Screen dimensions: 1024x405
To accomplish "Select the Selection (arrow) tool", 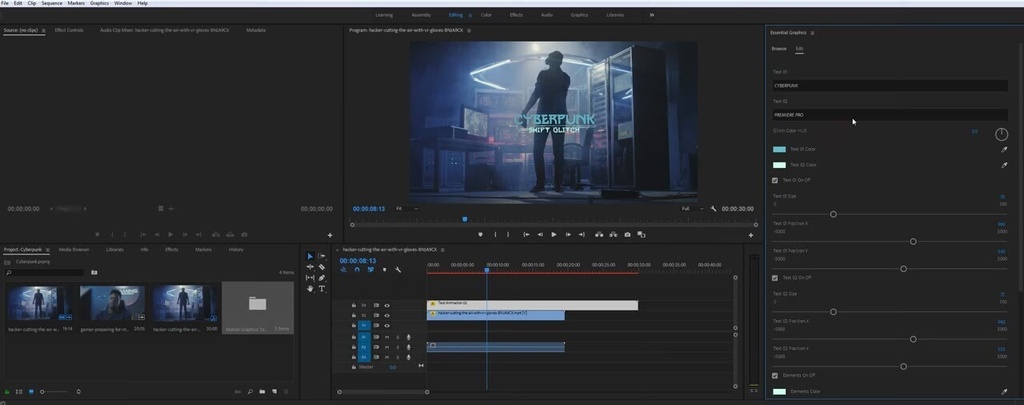I will 310,256.
